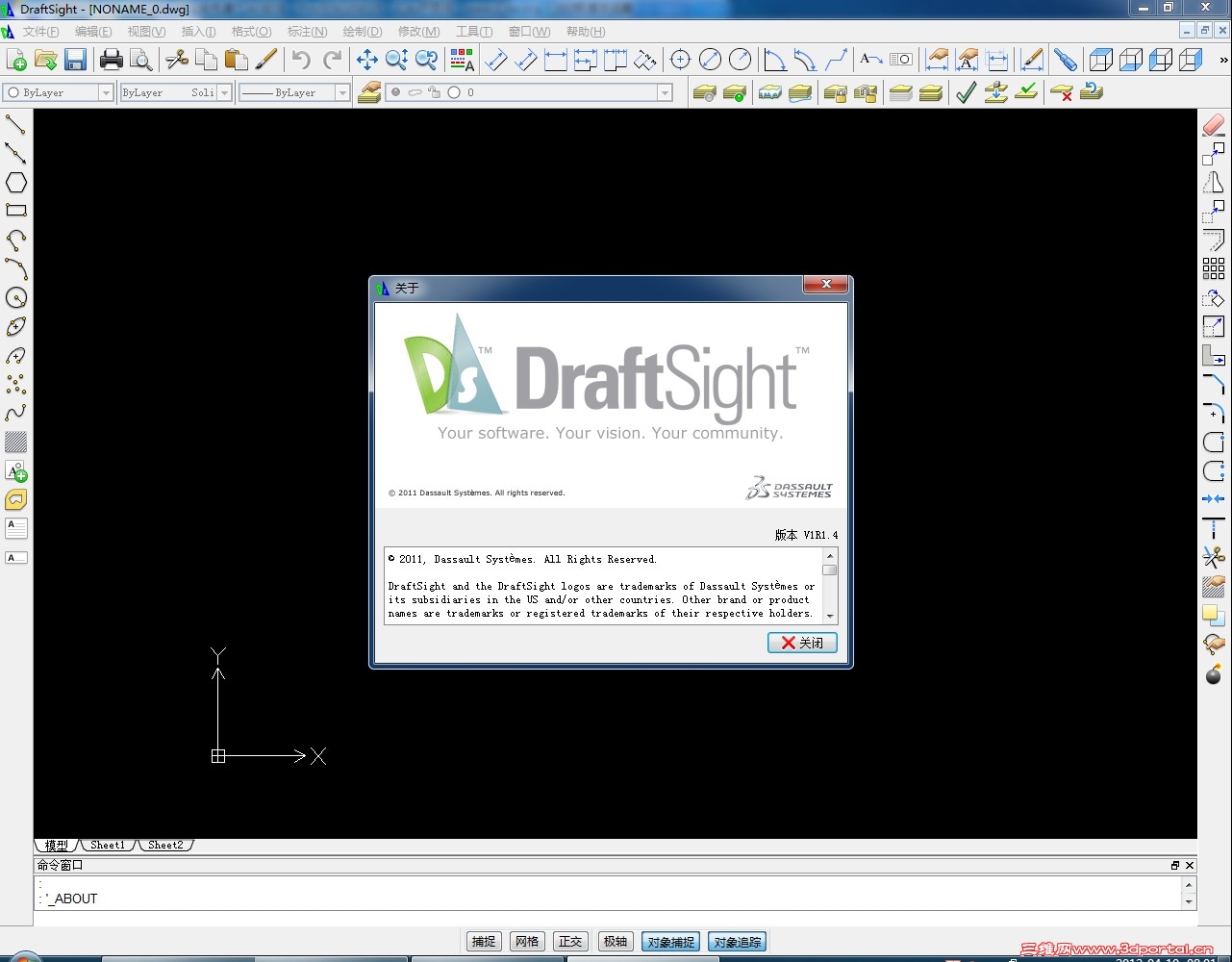Select the Copy tool icon in main toolbar
The width and height of the screenshot is (1232, 962).
[x=207, y=60]
